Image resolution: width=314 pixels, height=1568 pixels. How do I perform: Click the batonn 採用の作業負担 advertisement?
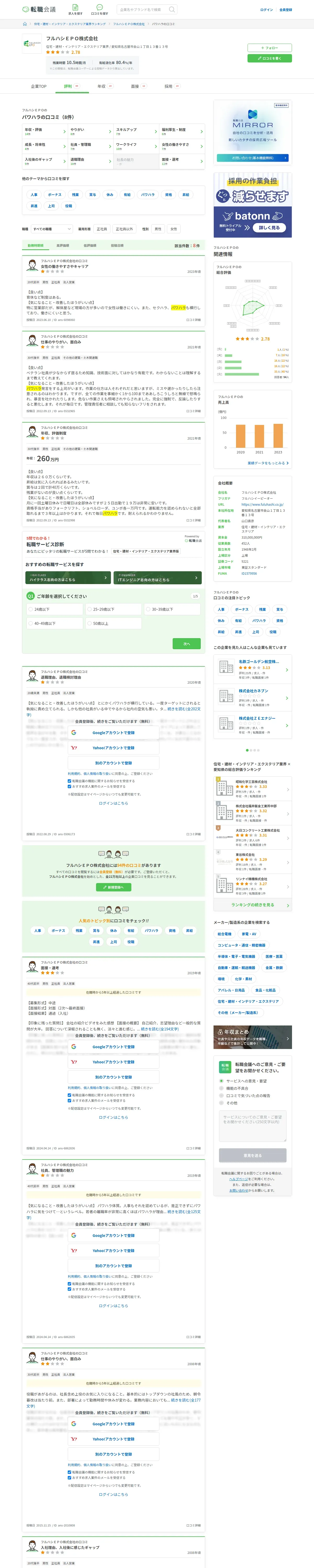coord(253,205)
